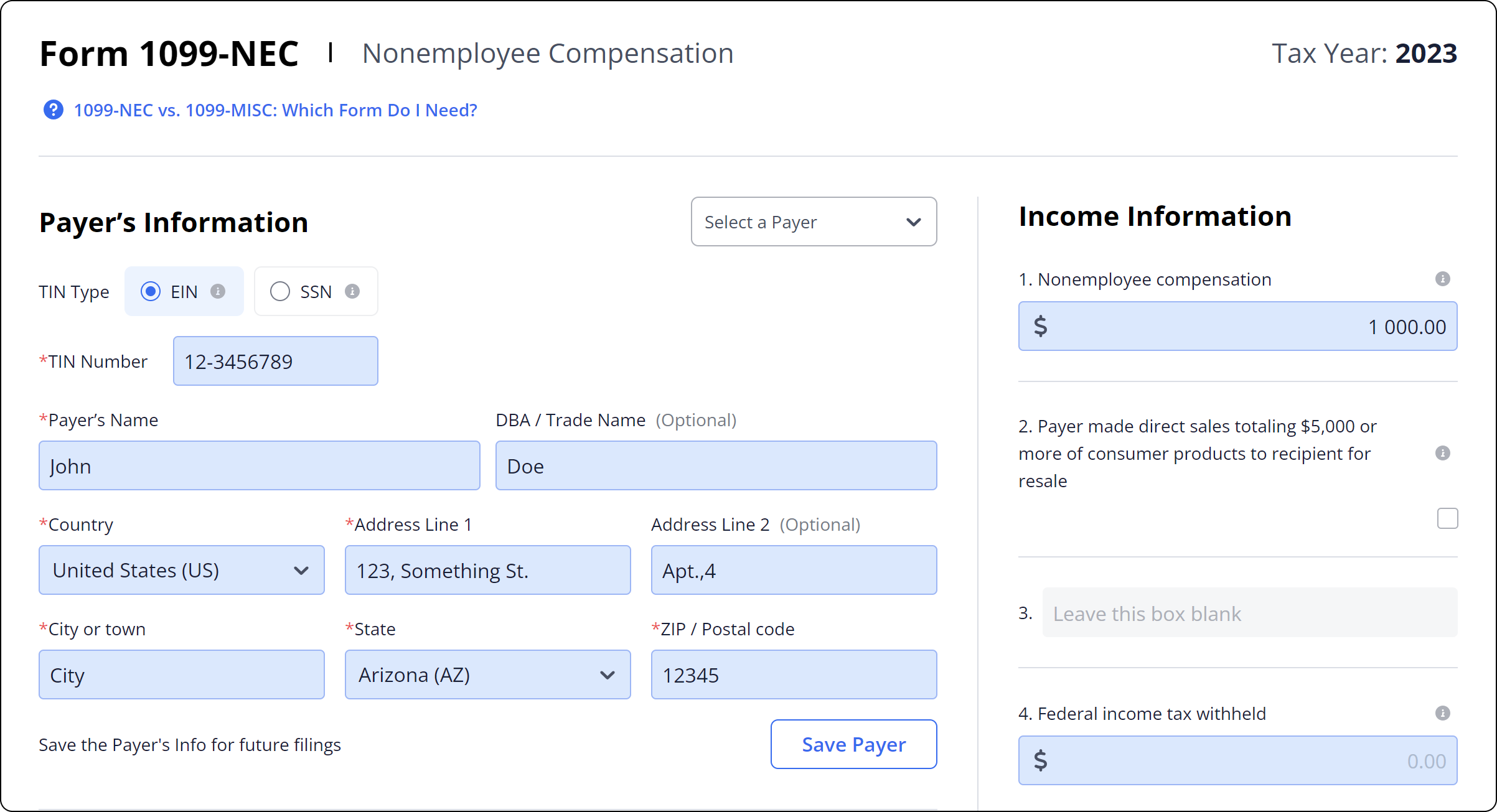Click the Address Line 1 input field

[487, 570]
